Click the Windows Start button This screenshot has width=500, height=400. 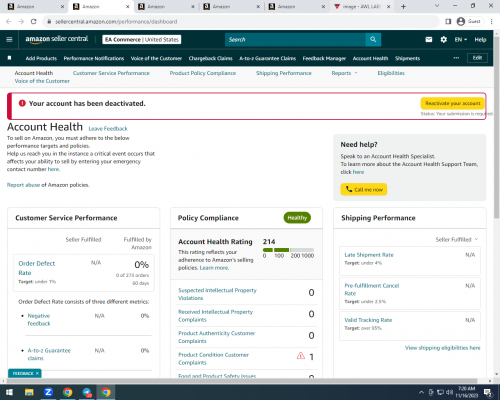tap(9, 392)
